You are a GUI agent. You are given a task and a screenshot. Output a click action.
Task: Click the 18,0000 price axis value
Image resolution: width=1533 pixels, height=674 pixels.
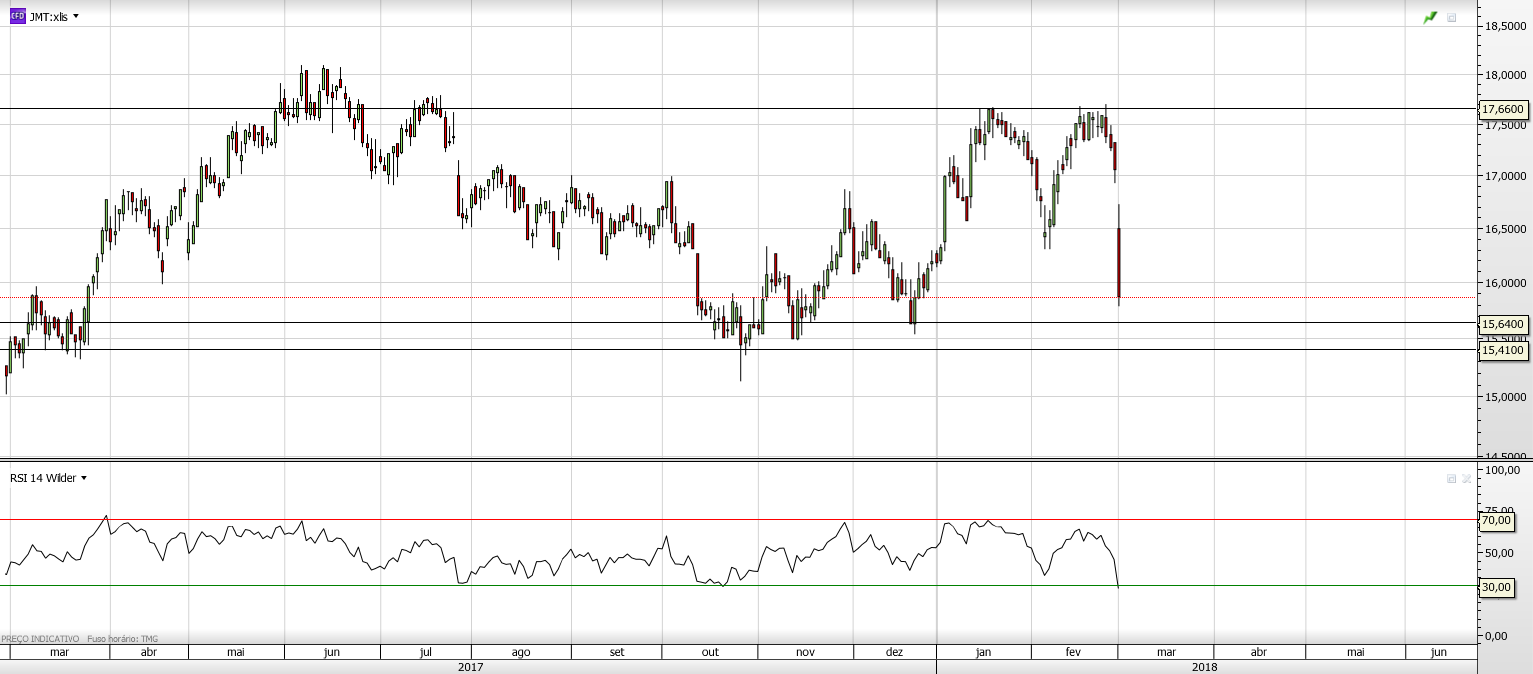click(1506, 75)
